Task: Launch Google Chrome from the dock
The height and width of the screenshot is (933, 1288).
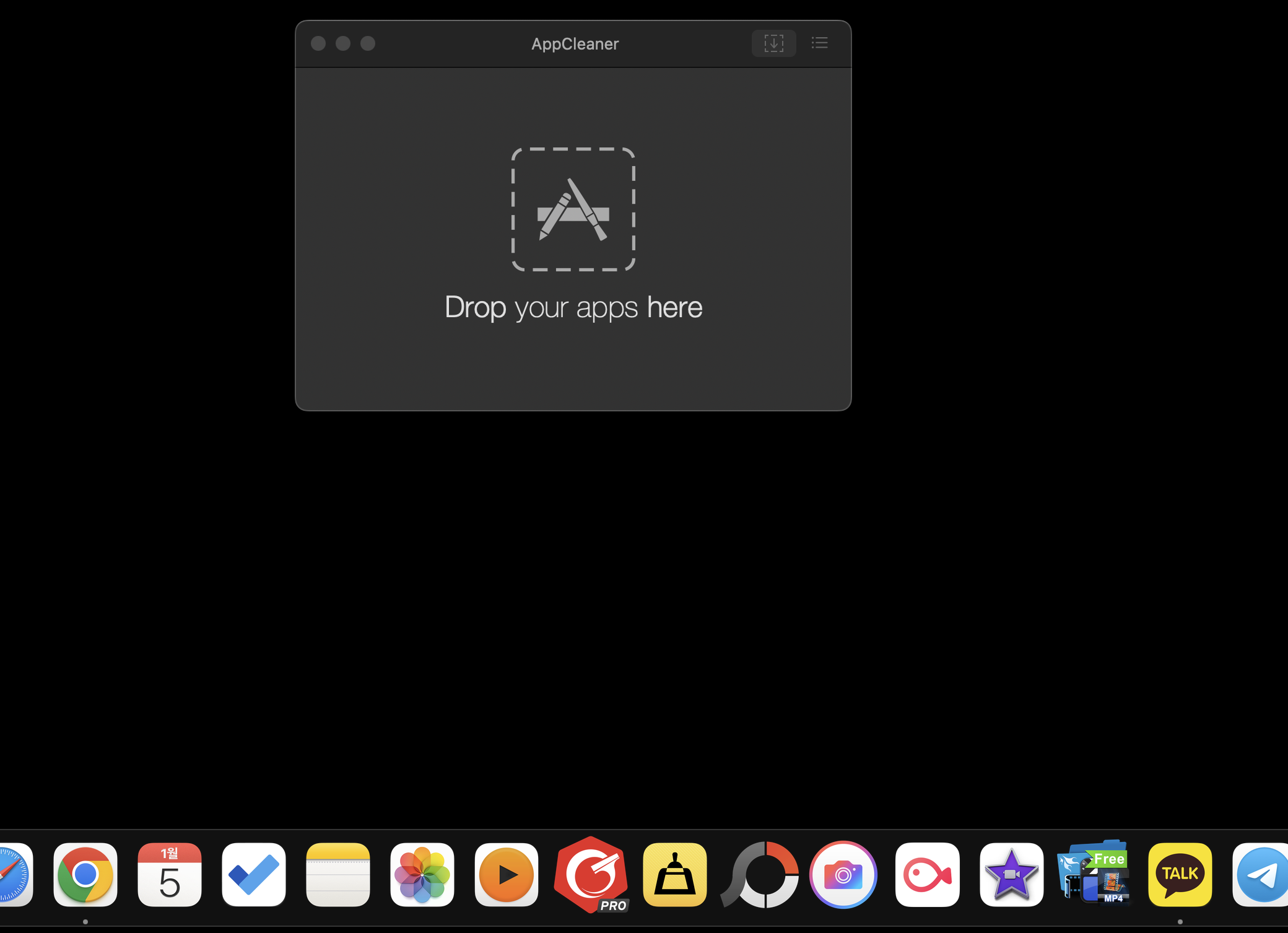Action: coord(85,875)
